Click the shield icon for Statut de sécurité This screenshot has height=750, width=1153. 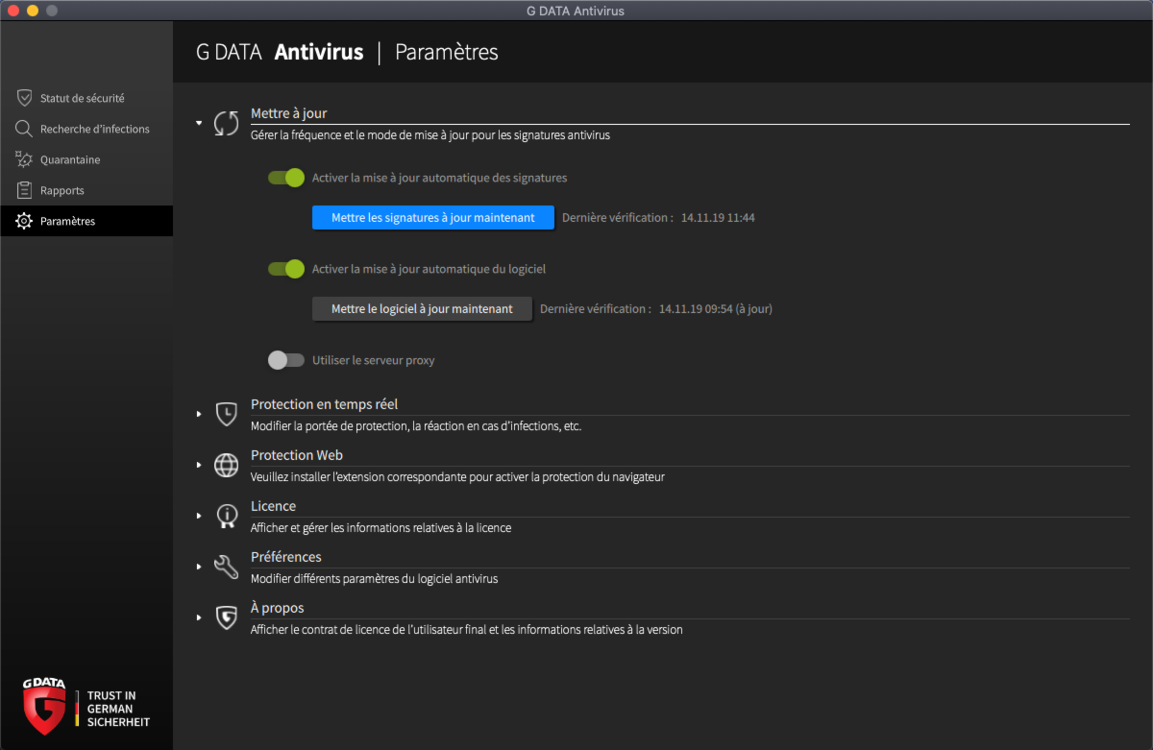[x=24, y=98]
